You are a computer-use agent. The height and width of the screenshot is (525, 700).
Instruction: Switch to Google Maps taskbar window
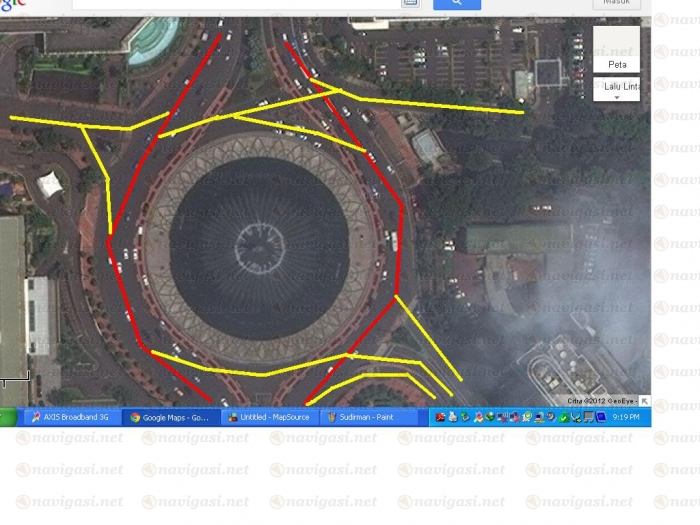[x=170, y=417]
